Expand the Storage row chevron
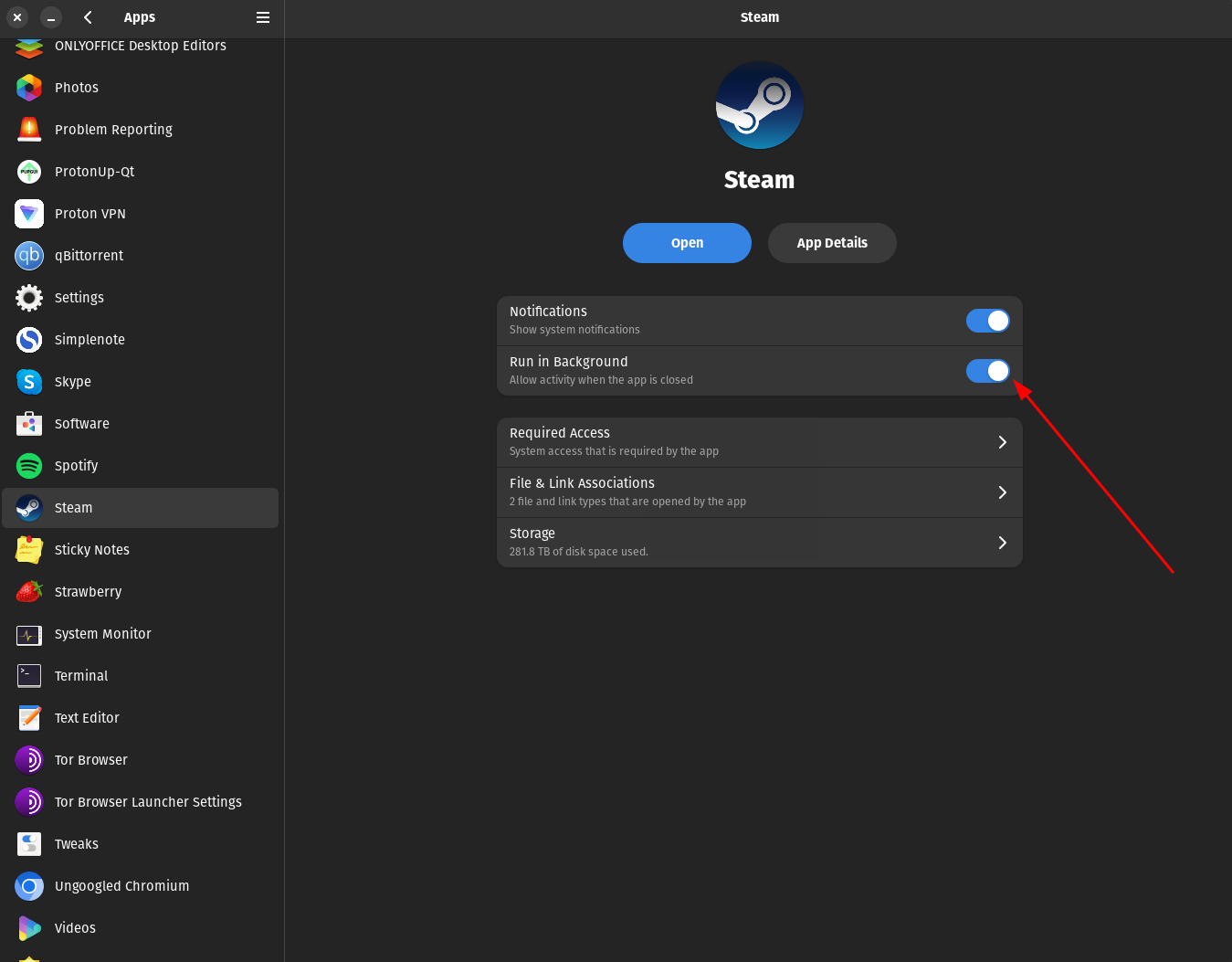This screenshot has height=962, width=1232. (1002, 543)
